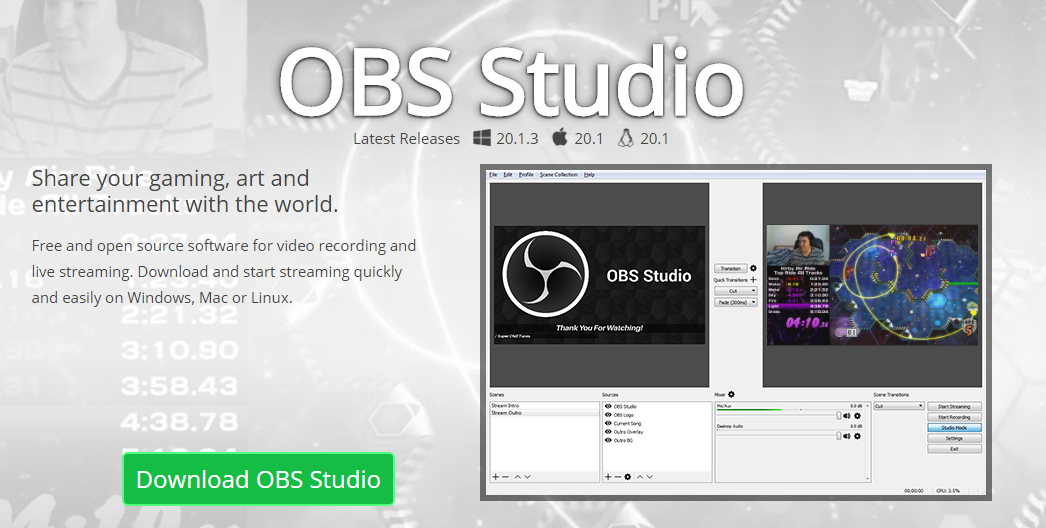The image size is (1046, 528).
Task: Click Start Recording button
Action: coord(954,417)
